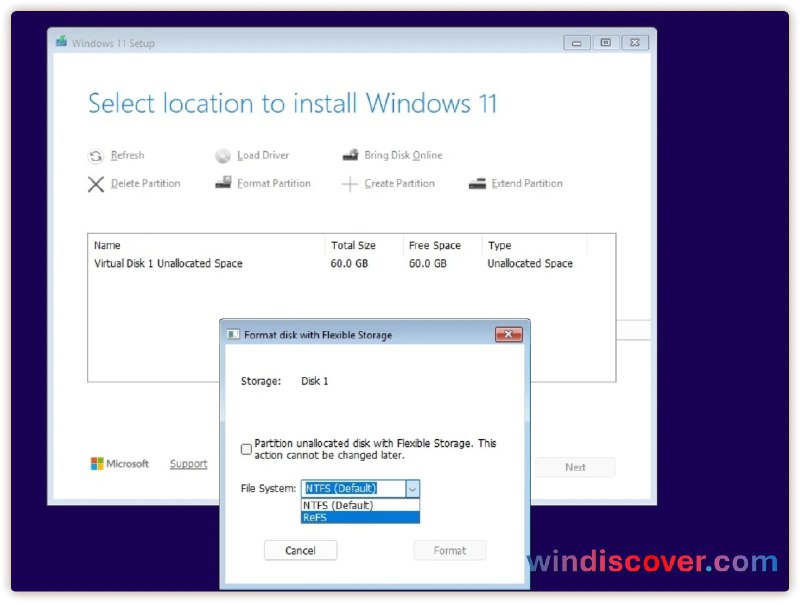Click the Next button in setup window
Image resolution: width=800 pixels, height=606 pixels.
(x=576, y=467)
